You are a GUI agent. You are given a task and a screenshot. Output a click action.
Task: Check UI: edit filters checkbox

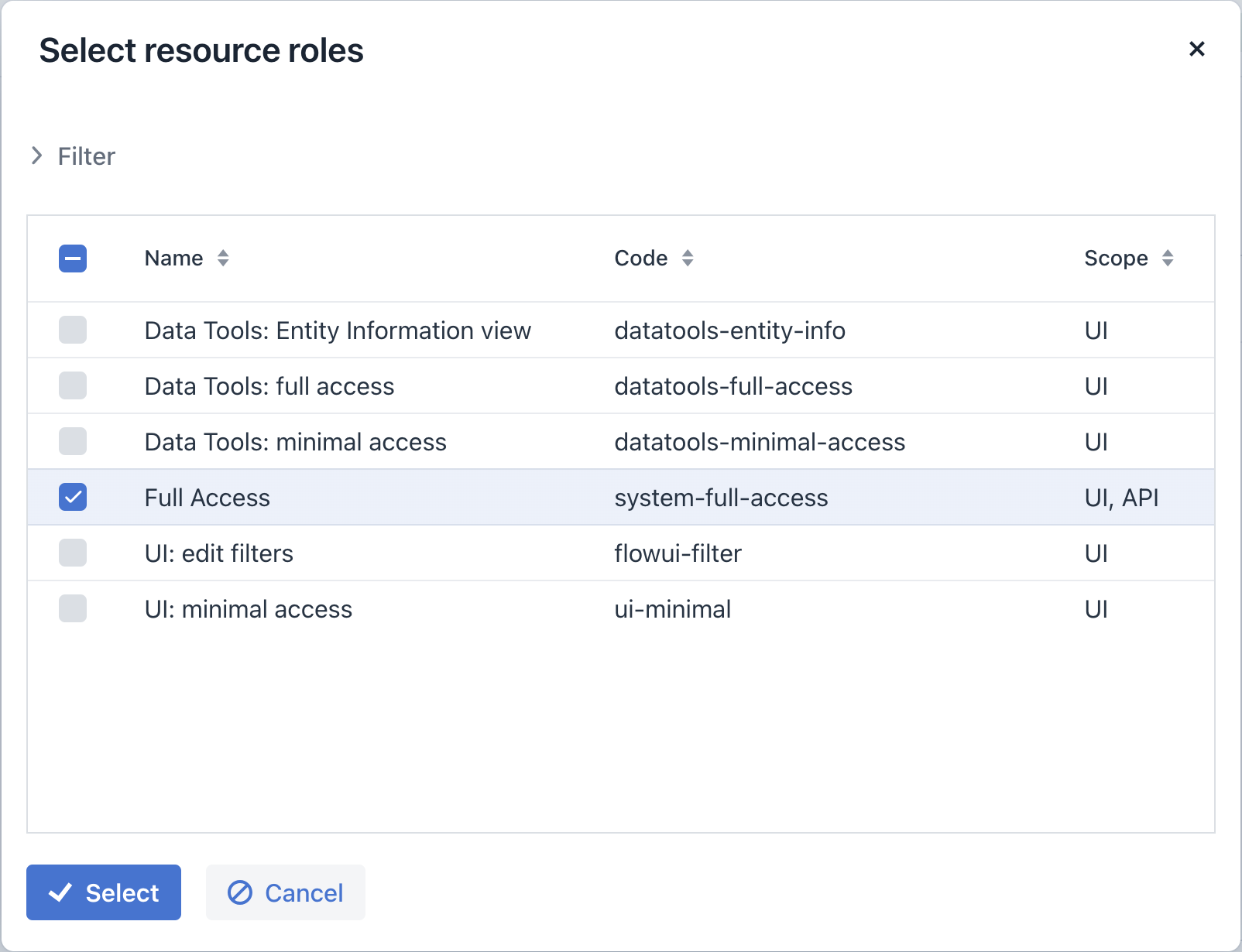[x=73, y=553]
